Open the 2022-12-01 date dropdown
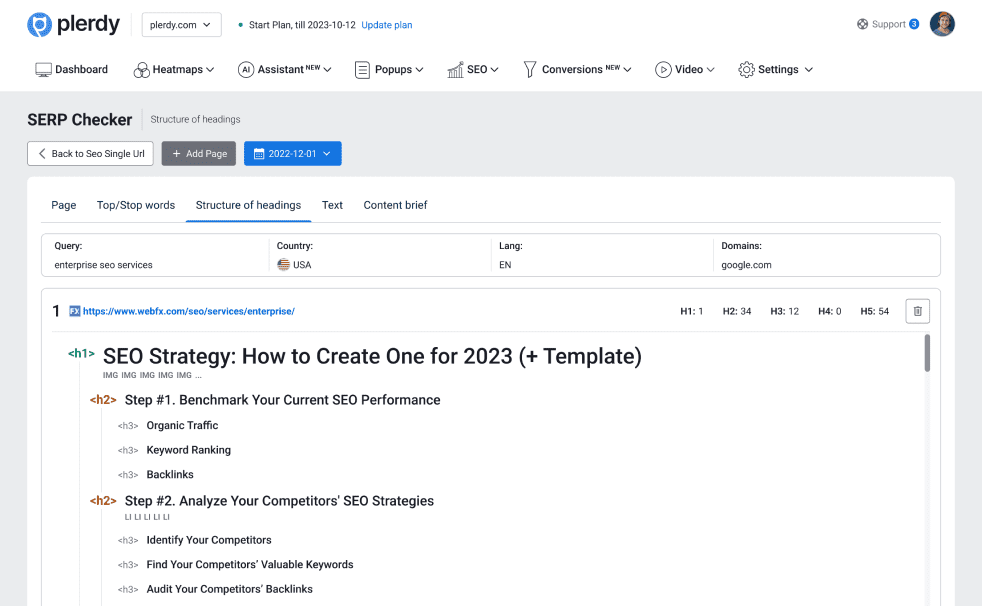This screenshot has width=982, height=606. pyautogui.click(x=292, y=154)
